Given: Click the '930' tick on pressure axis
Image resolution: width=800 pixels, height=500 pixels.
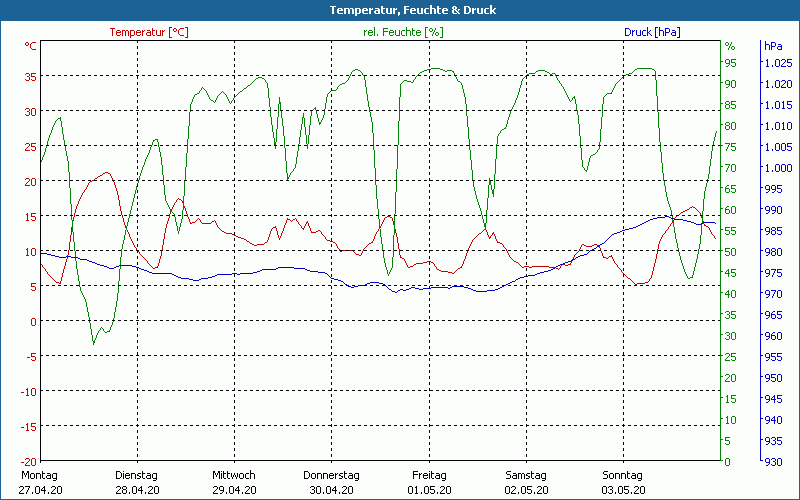Looking at the screenshot, I should pyautogui.click(x=773, y=461).
